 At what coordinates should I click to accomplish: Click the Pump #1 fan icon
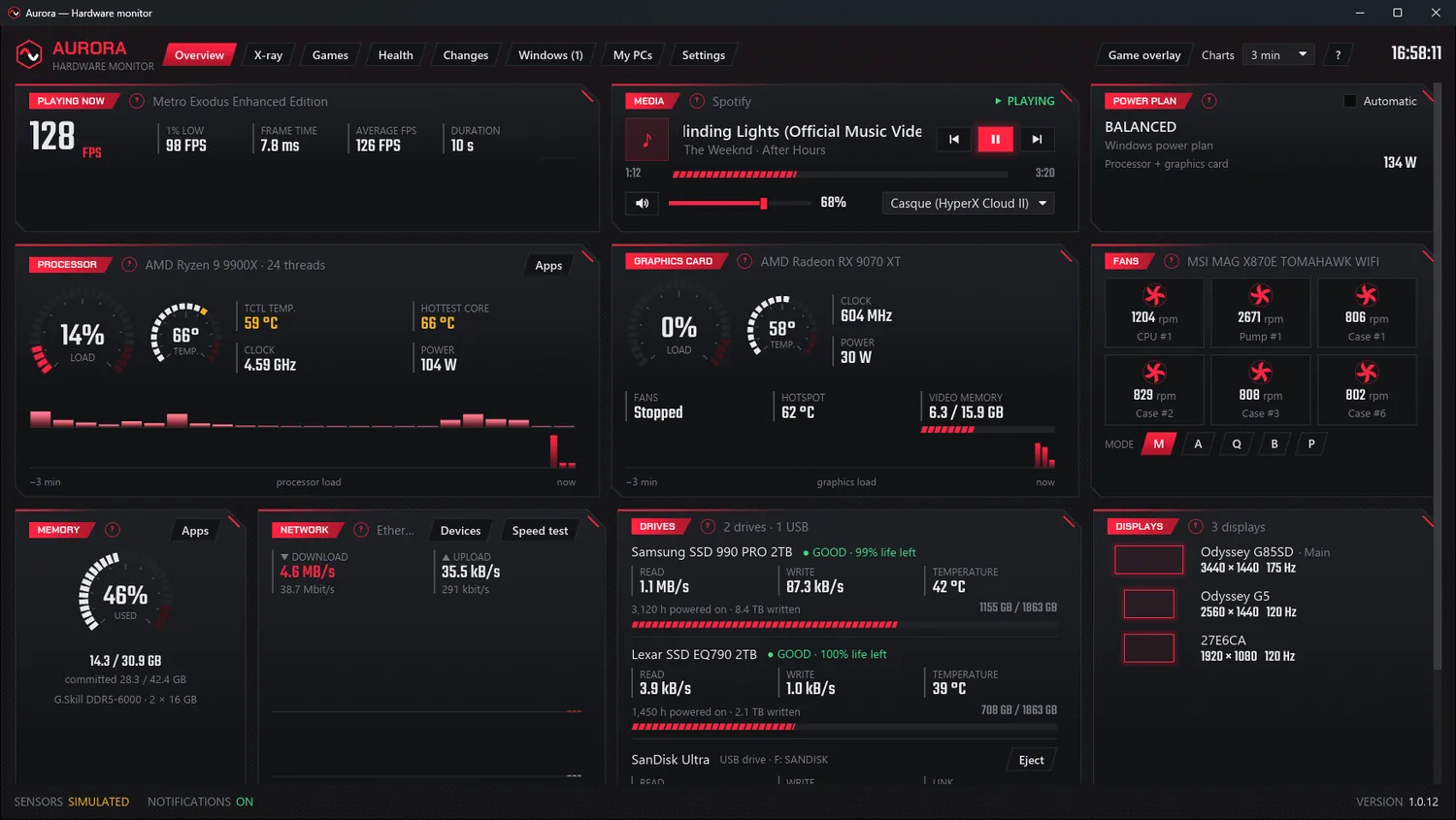1260,295
